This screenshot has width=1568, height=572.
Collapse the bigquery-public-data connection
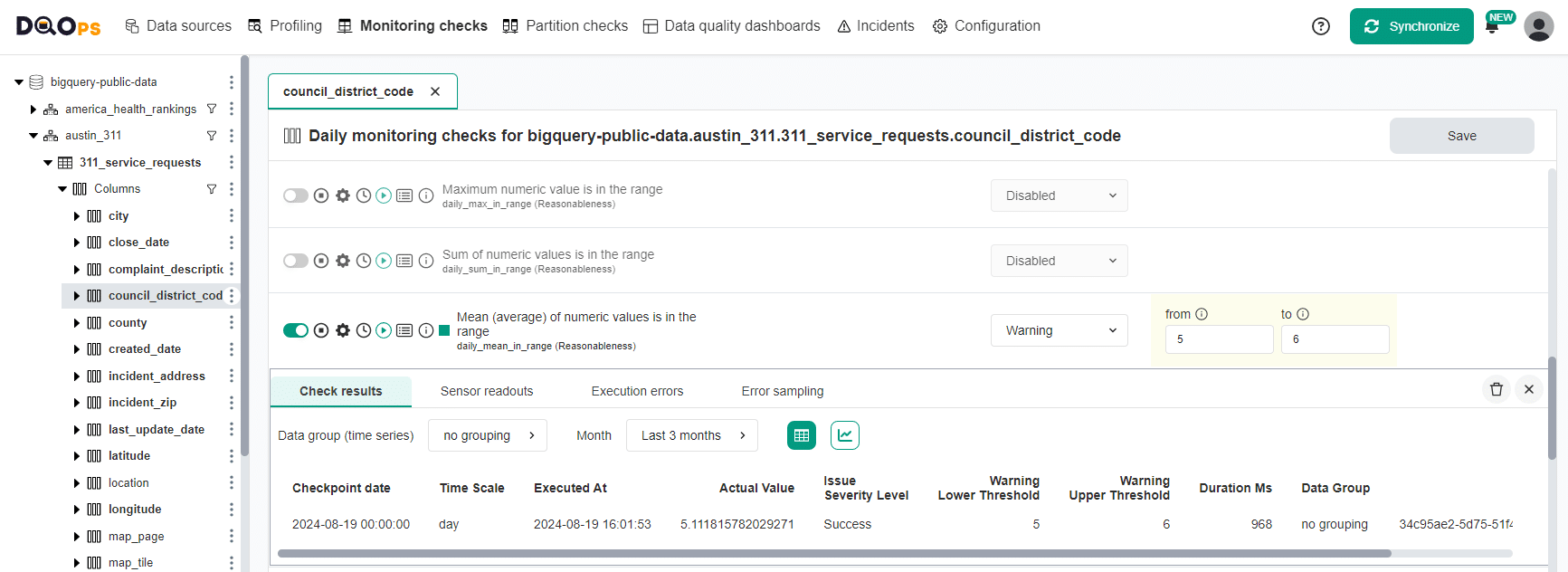[x=19, y=82]
